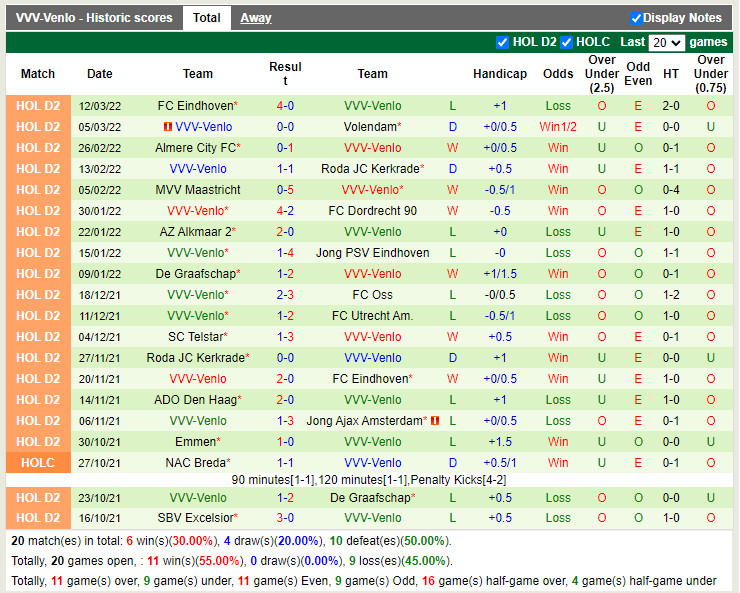Open Almere City FC team link

195,148
